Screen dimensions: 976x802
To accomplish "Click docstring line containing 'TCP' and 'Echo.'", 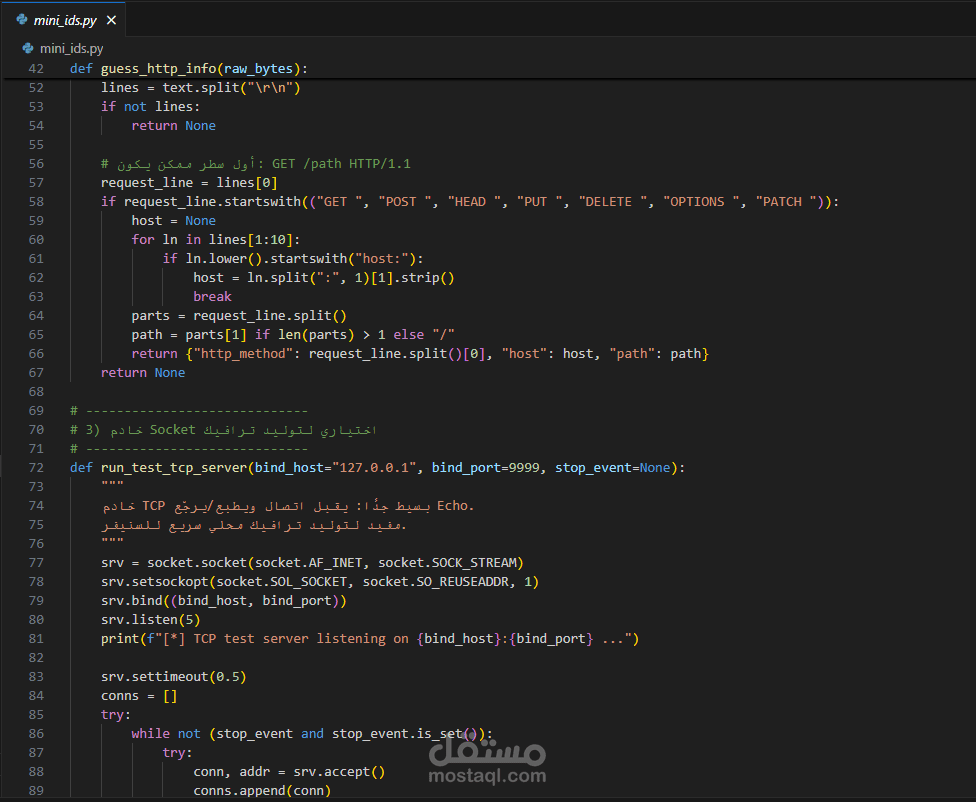I will (288, 506).
